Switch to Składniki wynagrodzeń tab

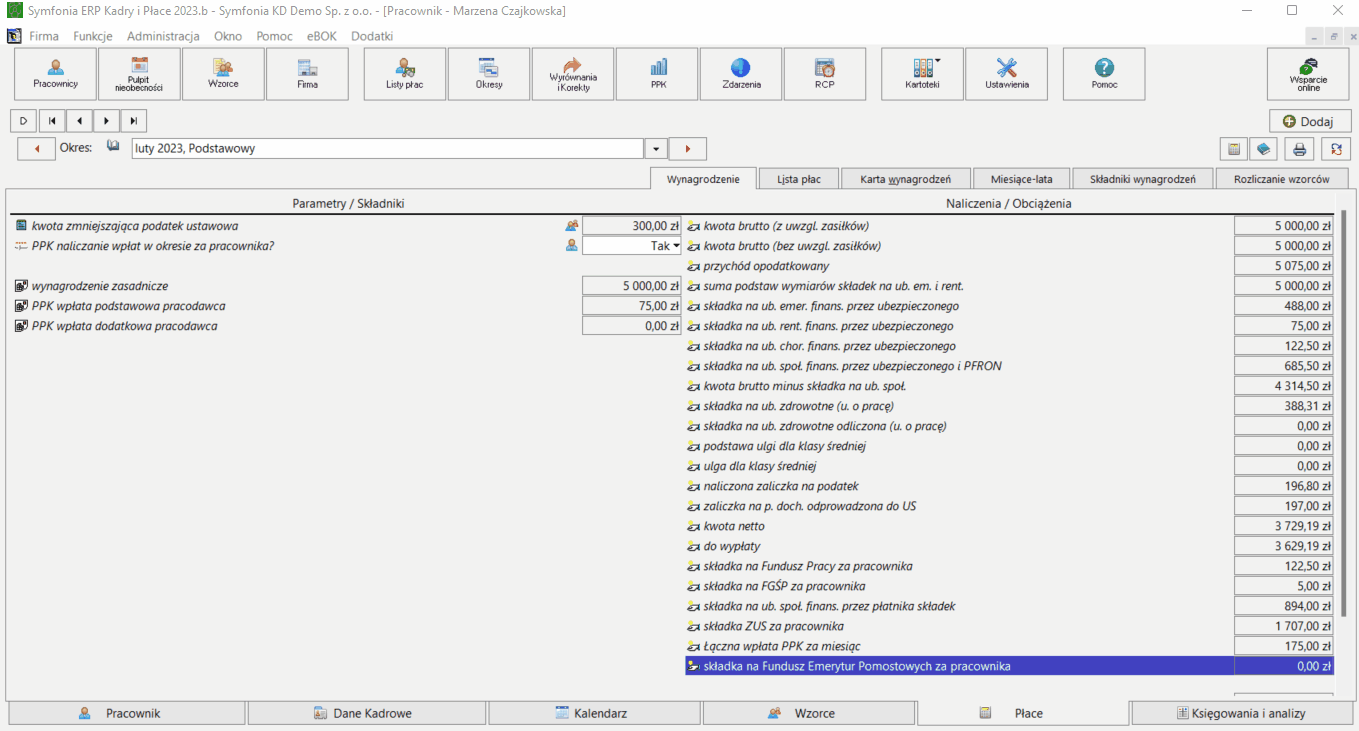click(x=1143, y=179)
